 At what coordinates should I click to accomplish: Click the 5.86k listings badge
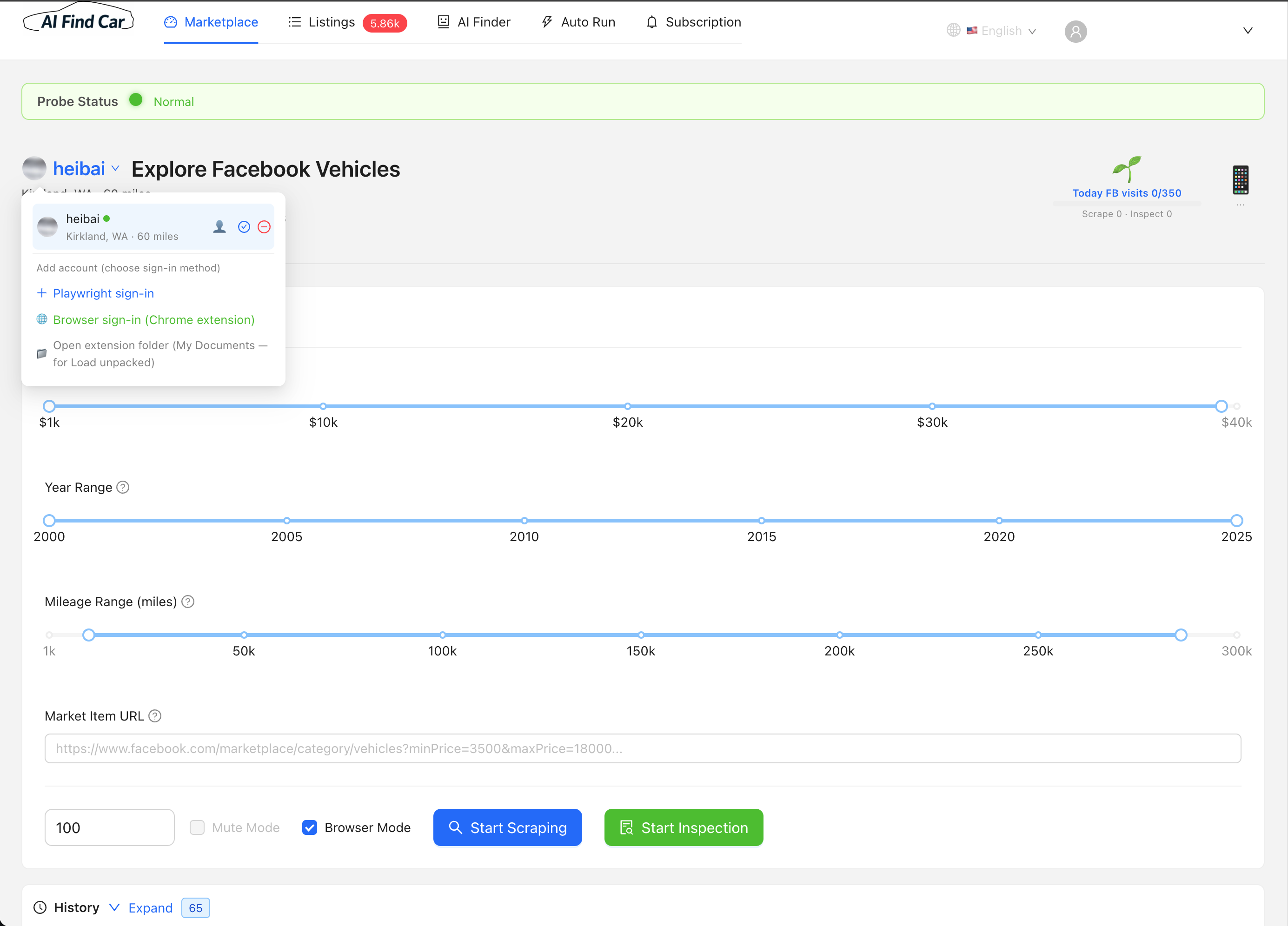385,23
